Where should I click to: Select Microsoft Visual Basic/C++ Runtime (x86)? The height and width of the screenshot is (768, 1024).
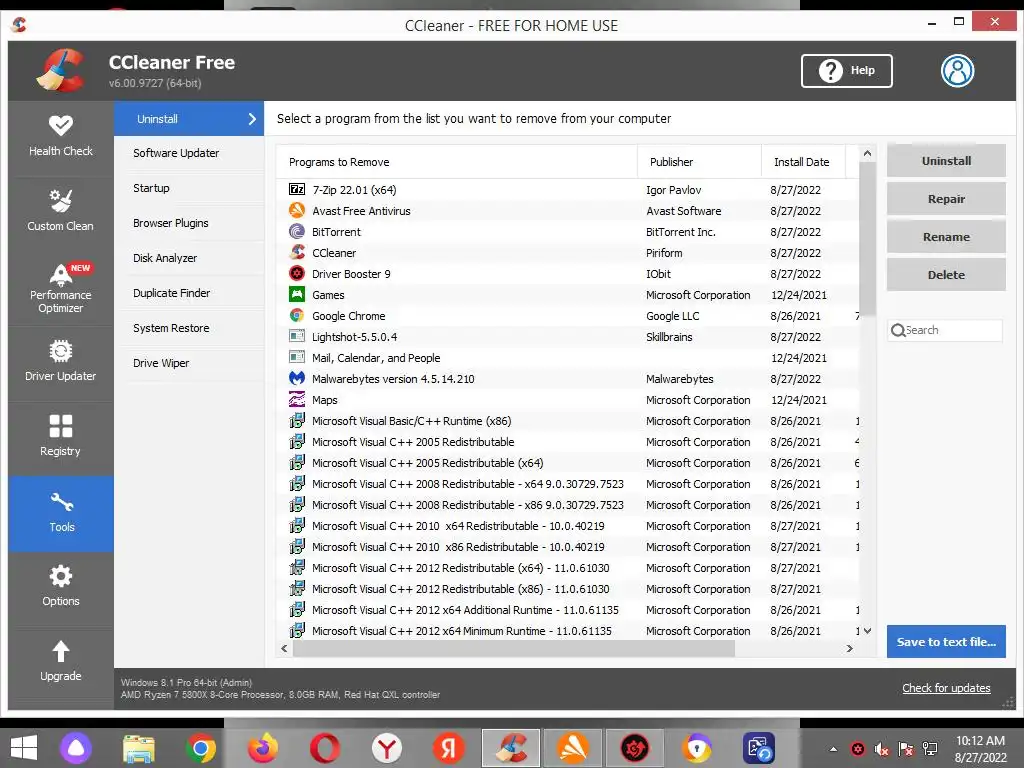tap(567, 421)
